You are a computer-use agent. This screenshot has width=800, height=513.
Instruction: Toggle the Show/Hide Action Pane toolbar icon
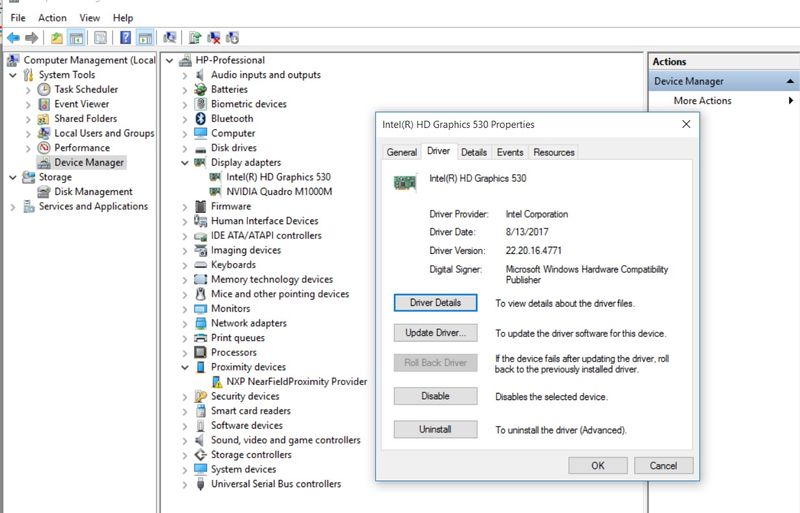click(145, 38)
